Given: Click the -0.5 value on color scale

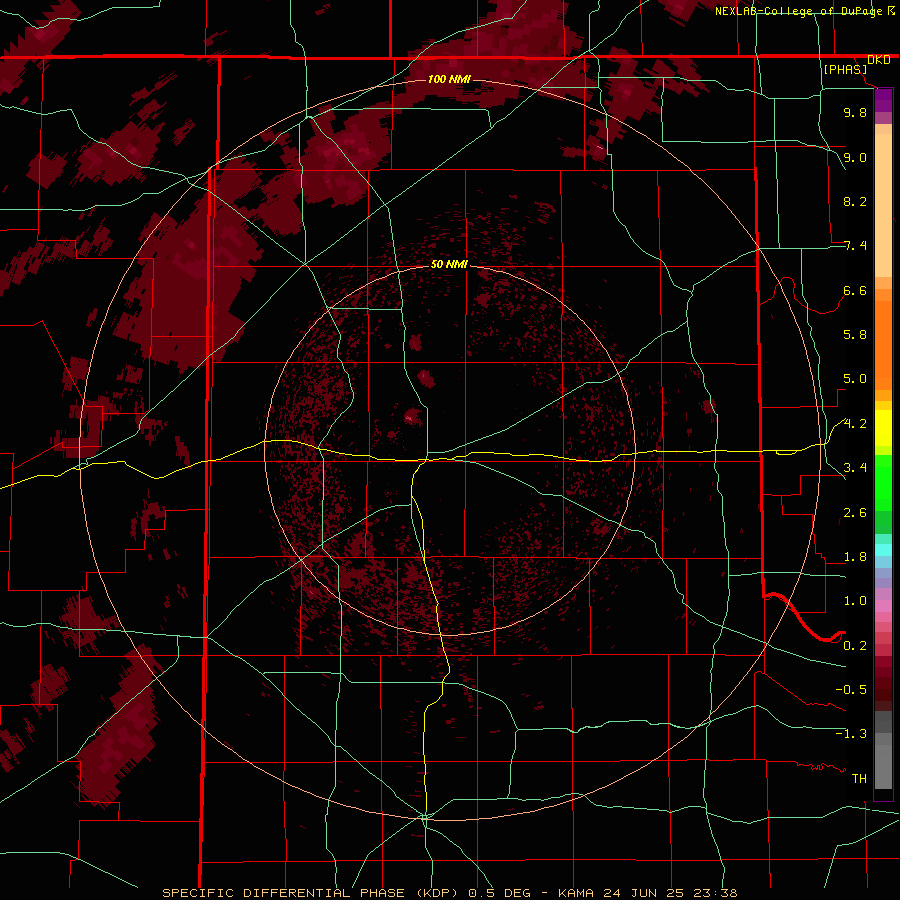Looking at the screenshot, I should point(851,690).
